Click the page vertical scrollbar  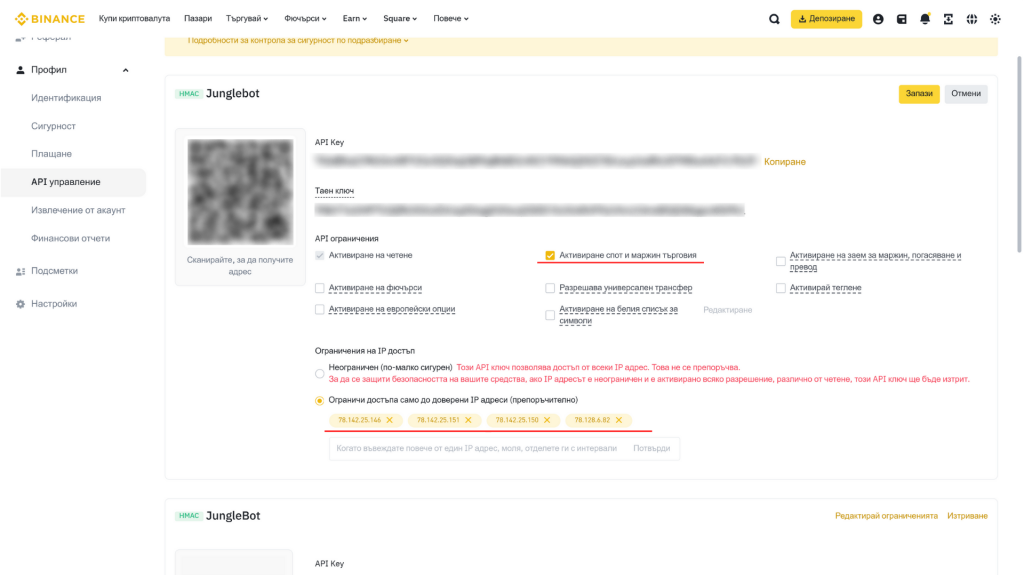point(1019,154)
